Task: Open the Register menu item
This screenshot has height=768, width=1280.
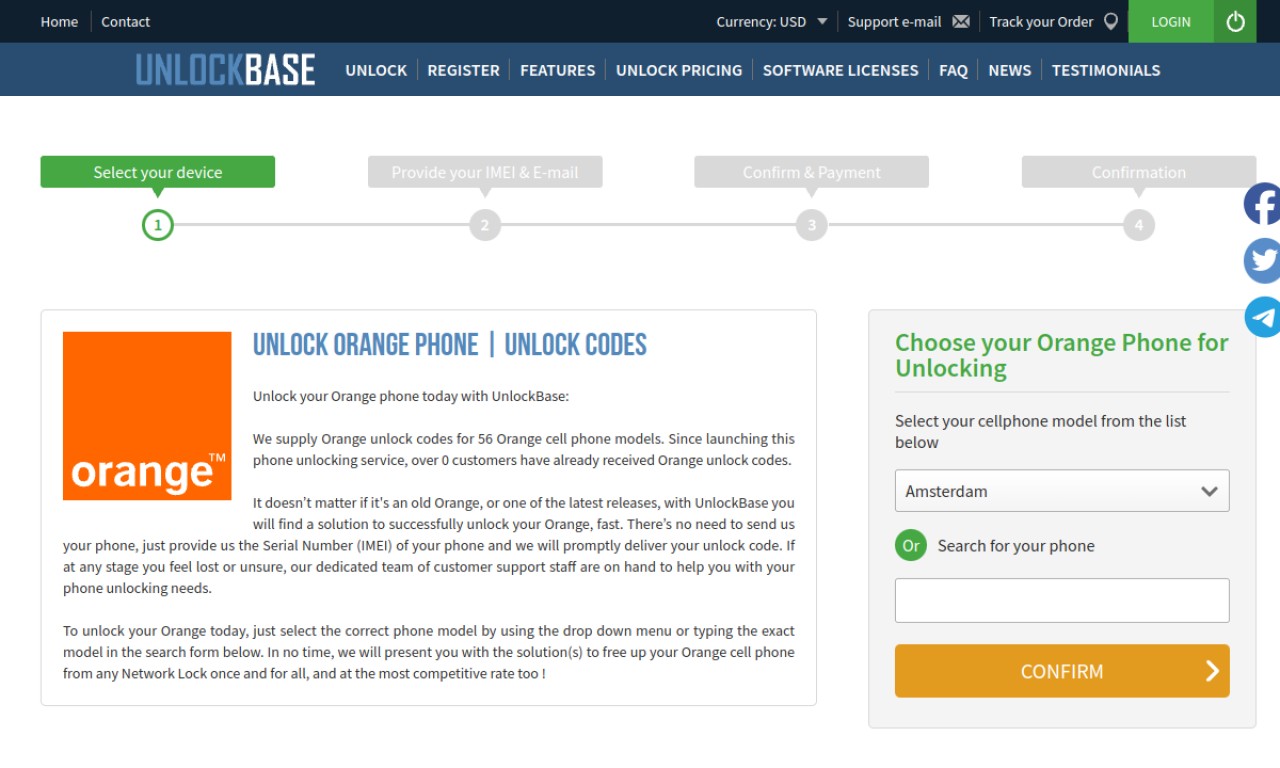Action: (463, 70)
